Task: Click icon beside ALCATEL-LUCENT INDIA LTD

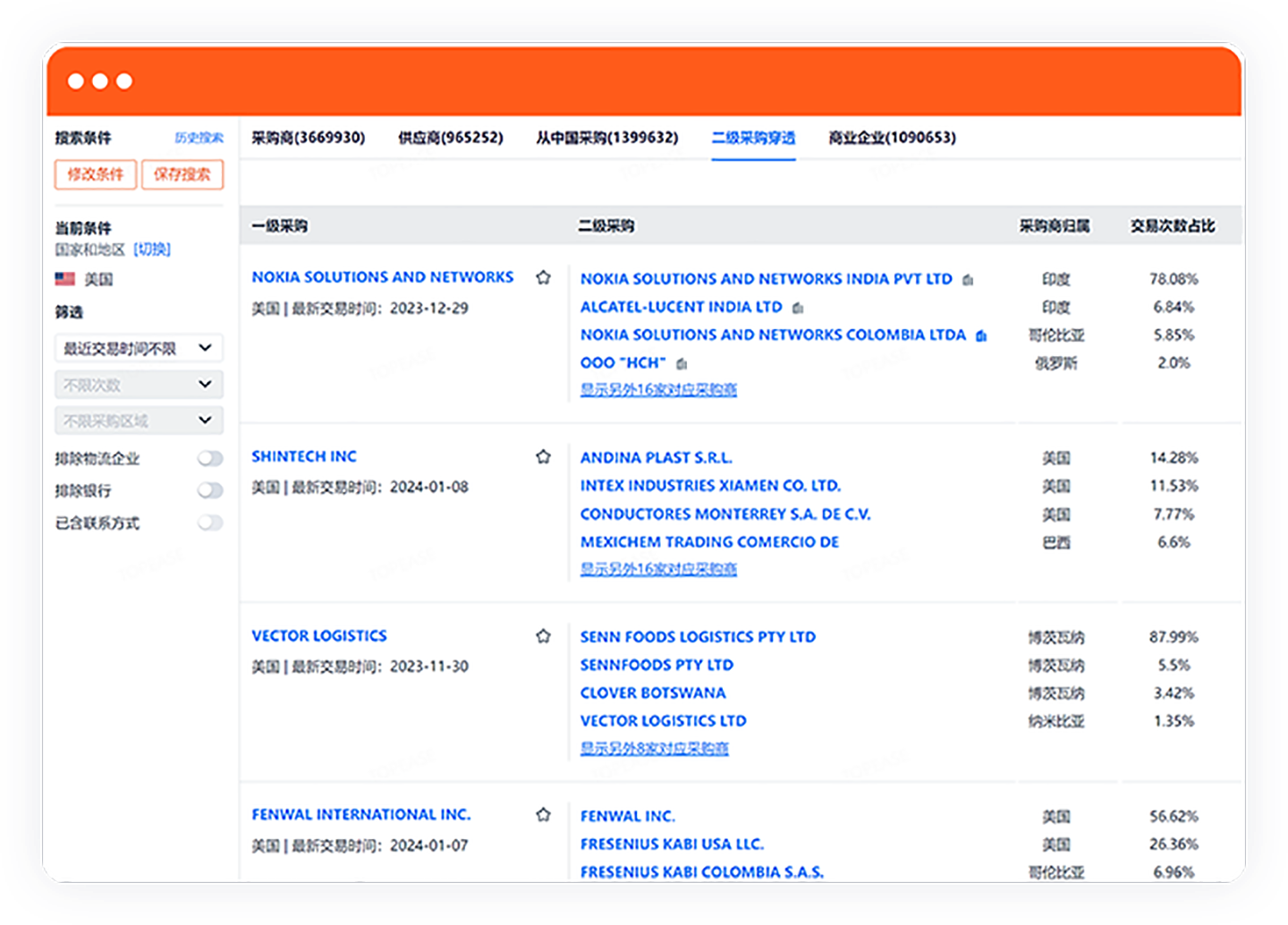Action: [x=798, y=308]
